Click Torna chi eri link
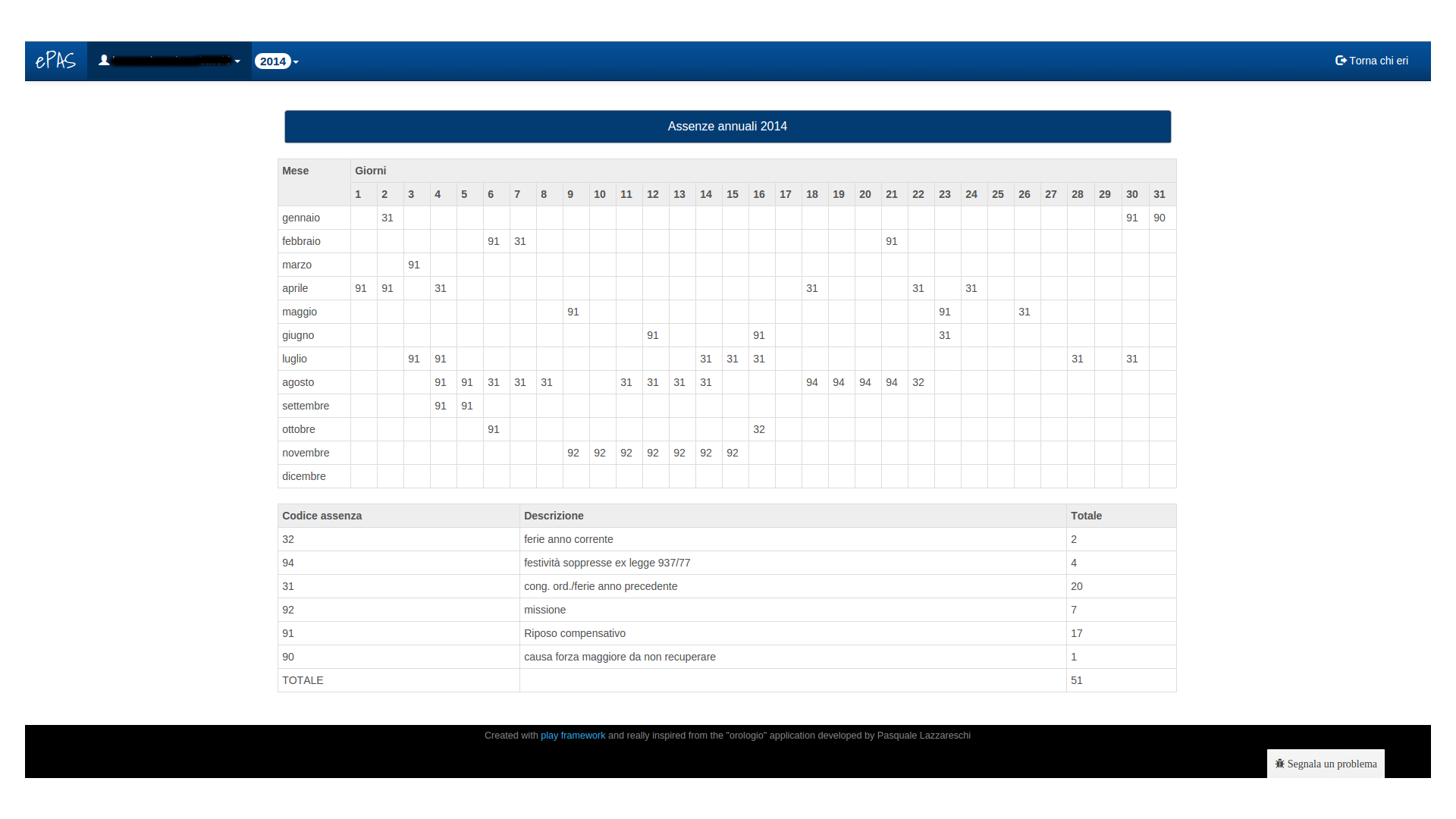Screen dimensions: 1456x819 click(1378, 61)
